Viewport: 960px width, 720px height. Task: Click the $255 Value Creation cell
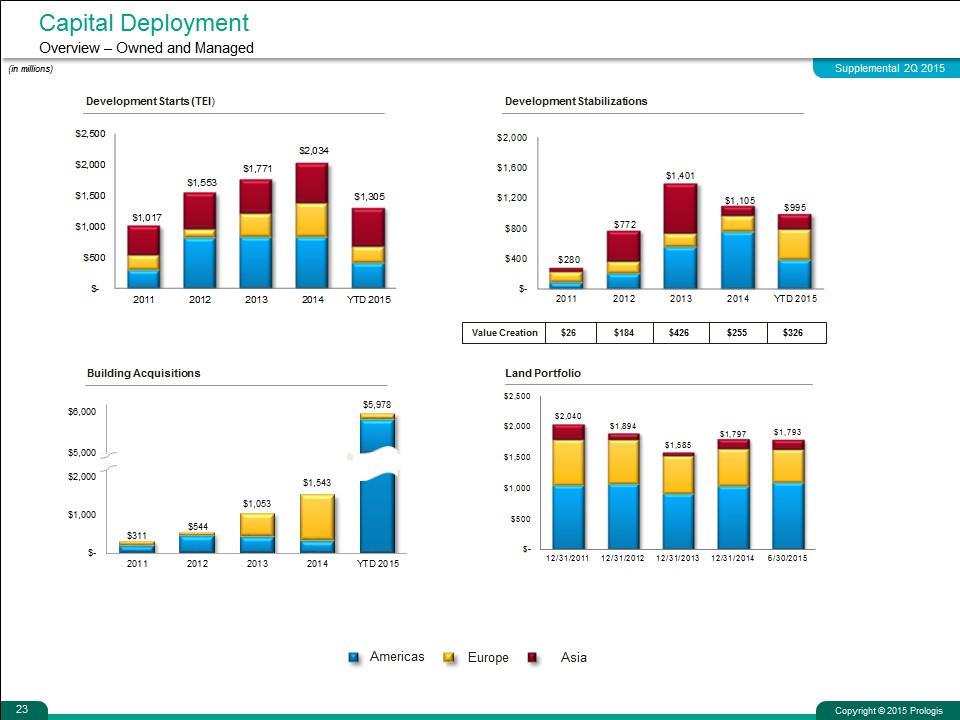point(738,332)
